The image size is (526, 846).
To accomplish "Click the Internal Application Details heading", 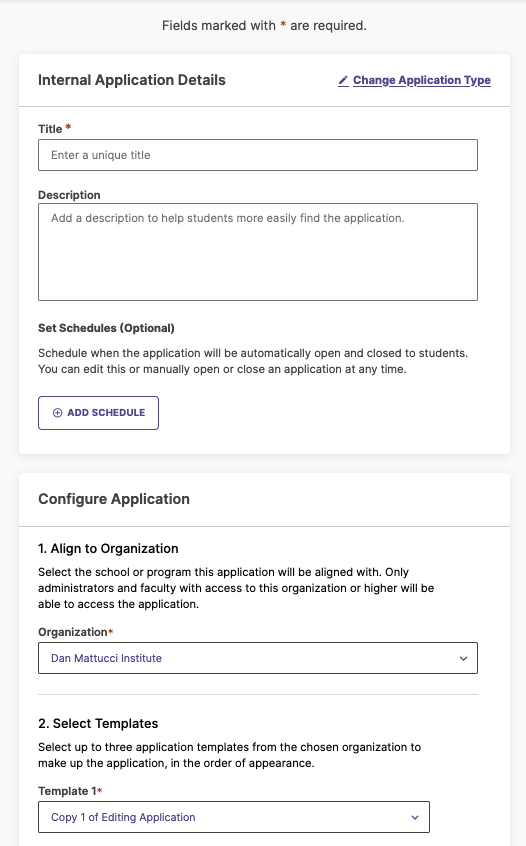I will [132, 80].
